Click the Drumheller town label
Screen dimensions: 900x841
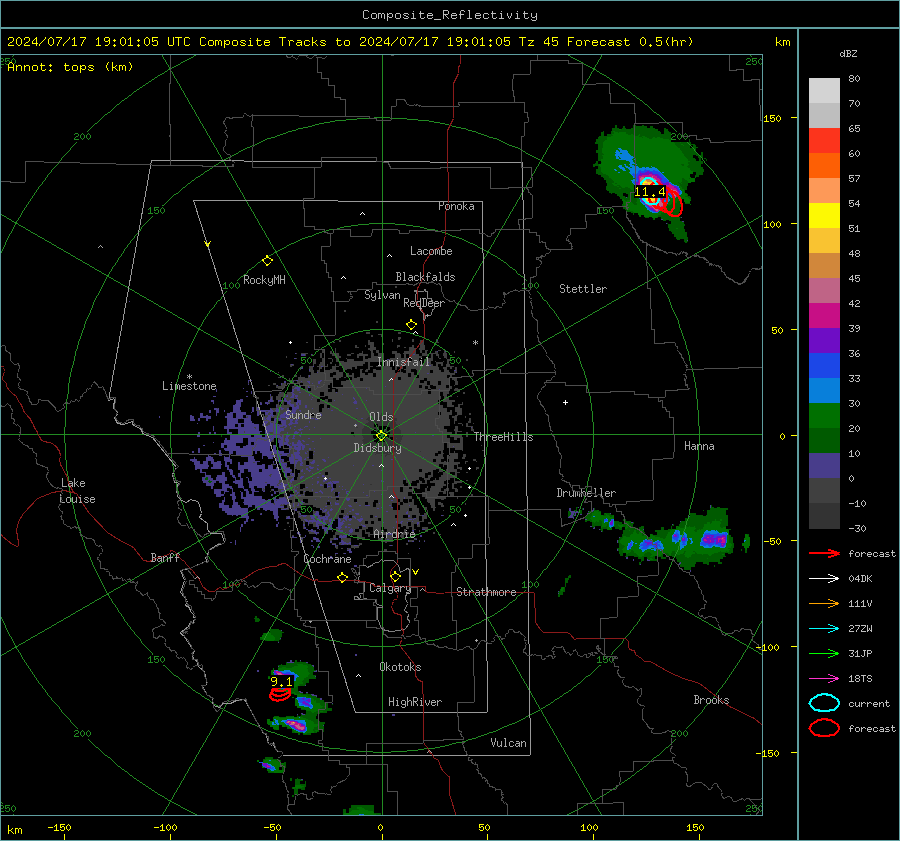coord(586,493)
